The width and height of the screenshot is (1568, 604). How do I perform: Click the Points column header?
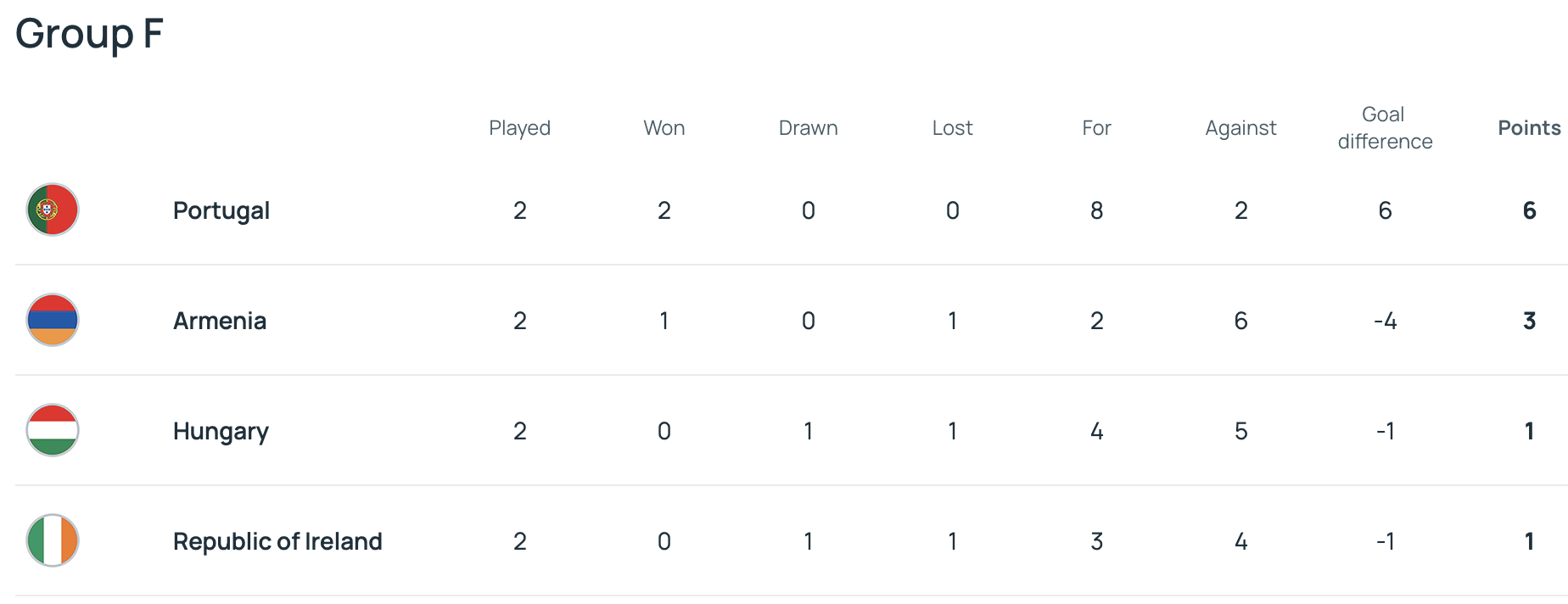click(x=1529, y=128)
